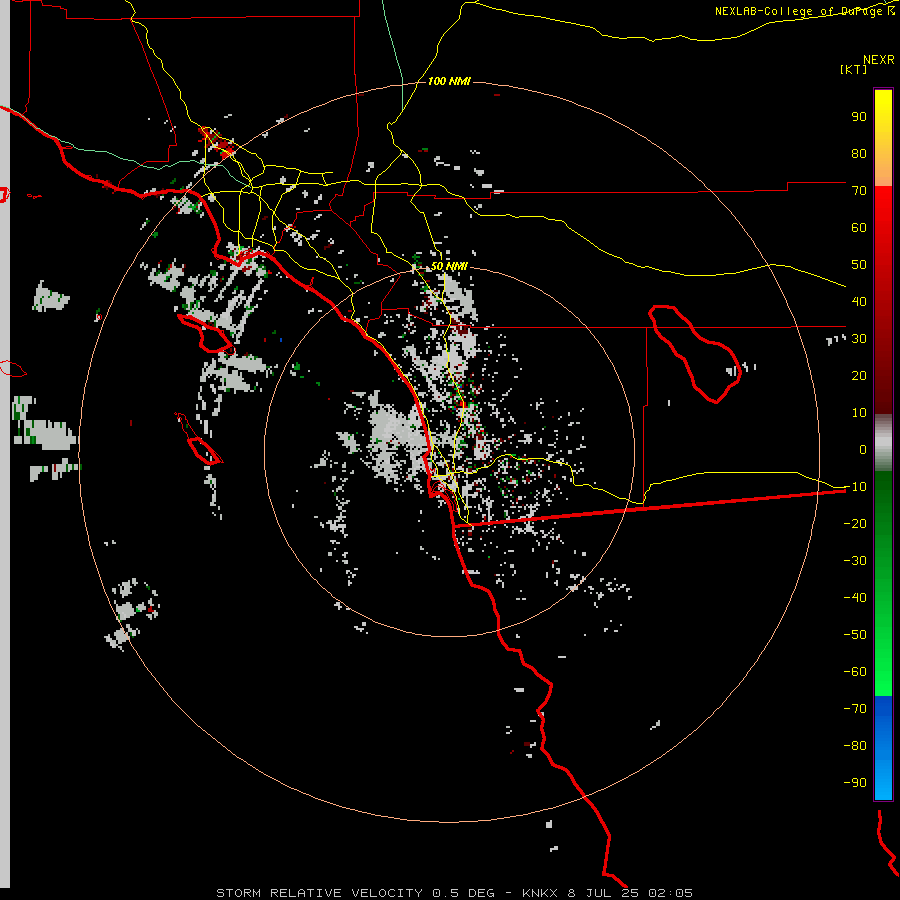Image resolution: width=900 pixels, height=900 pixels.
Task: Click the gray zero-velocity segment of color bar
Action: tap(883, 443)
